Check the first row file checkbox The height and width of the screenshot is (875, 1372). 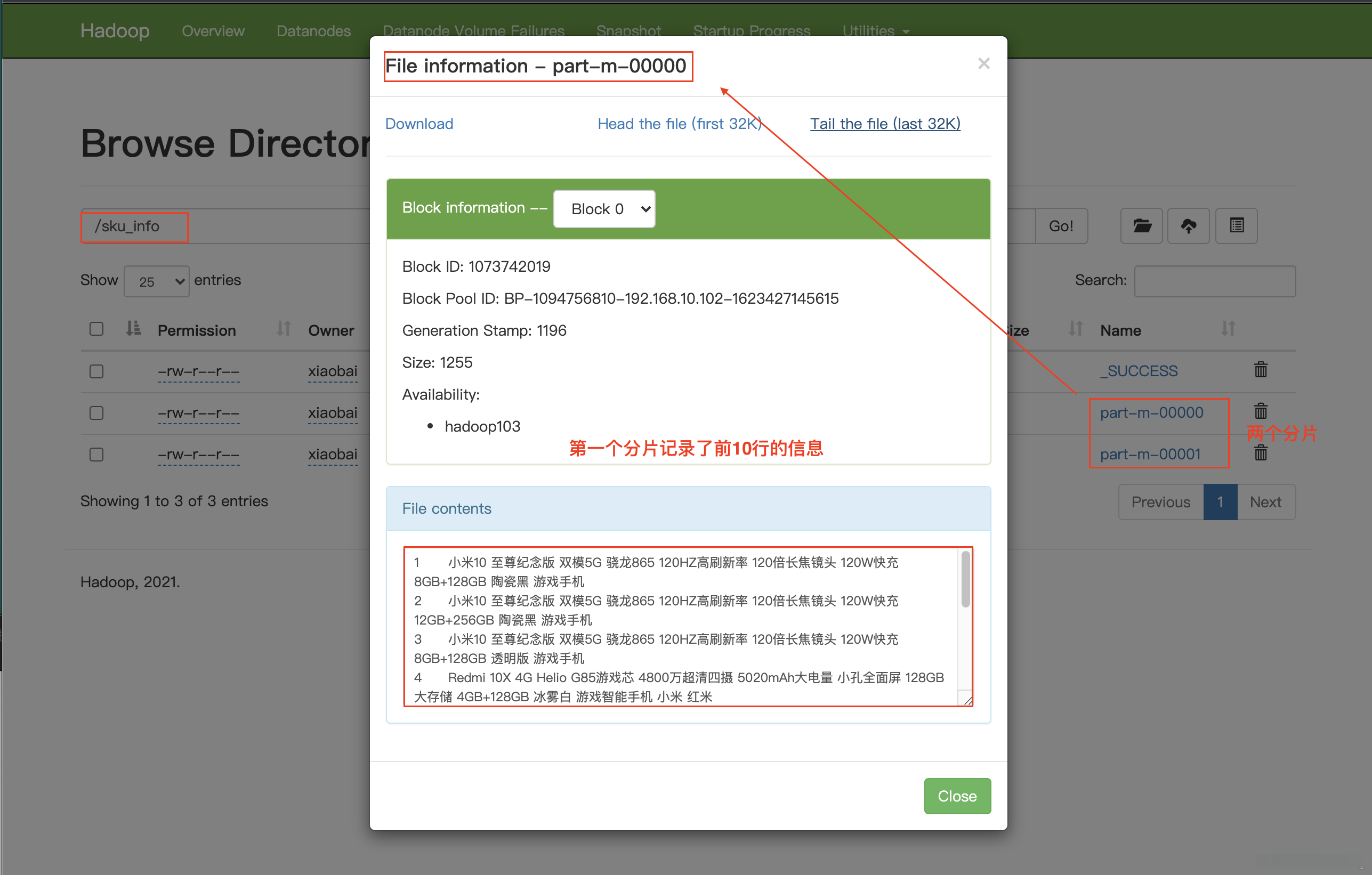[96, 371]
